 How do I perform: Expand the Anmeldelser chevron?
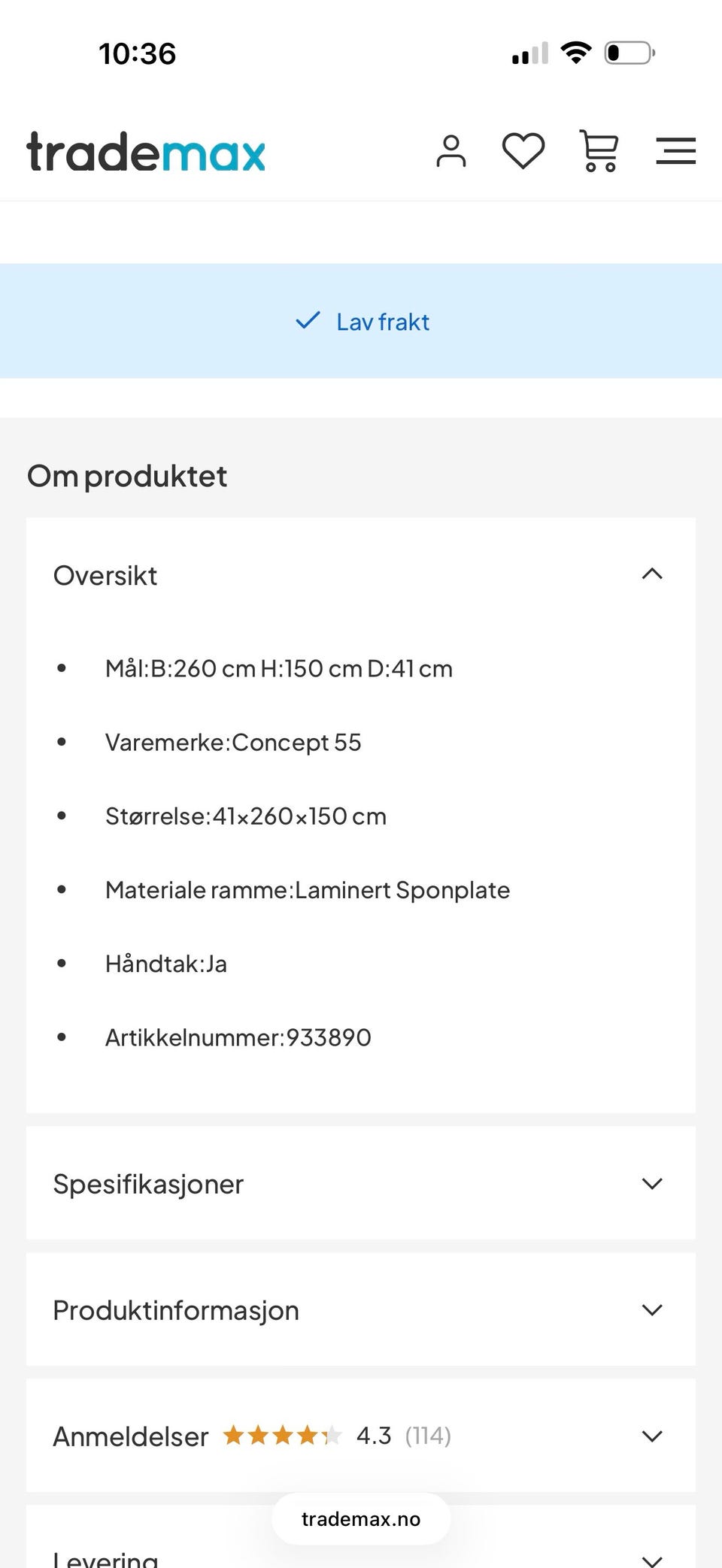coord(652,1436)
